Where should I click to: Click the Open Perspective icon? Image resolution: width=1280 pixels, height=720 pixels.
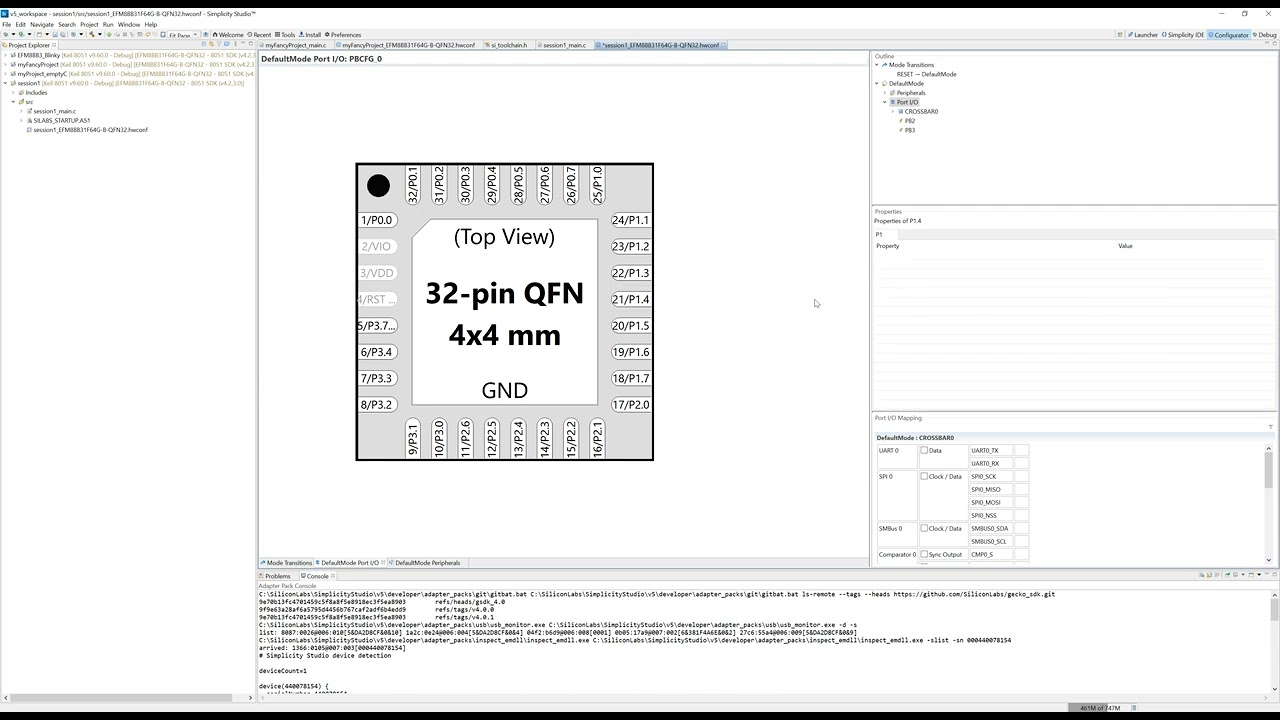[1119, 35]
